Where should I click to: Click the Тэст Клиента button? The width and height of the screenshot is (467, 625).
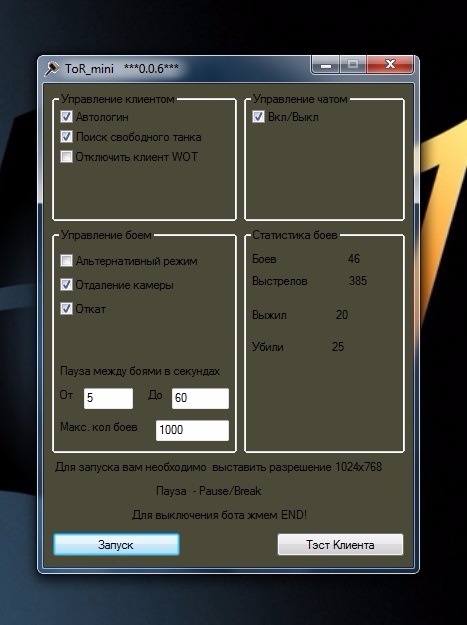(340, 544)
